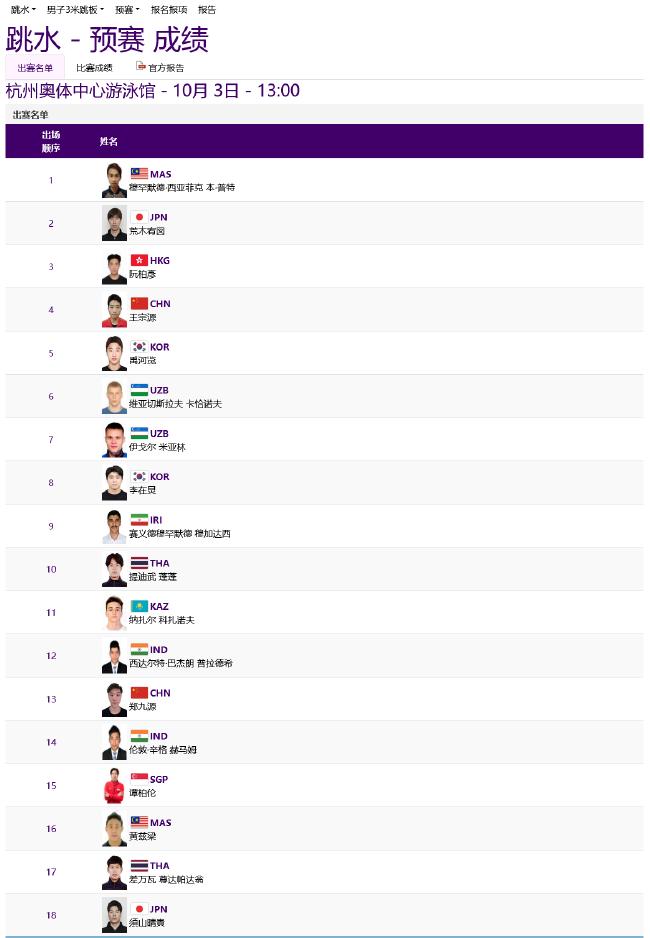The image size is (650, 938).
Task: Click the Malaysia flag in row 1
Action: click(139, 173)
